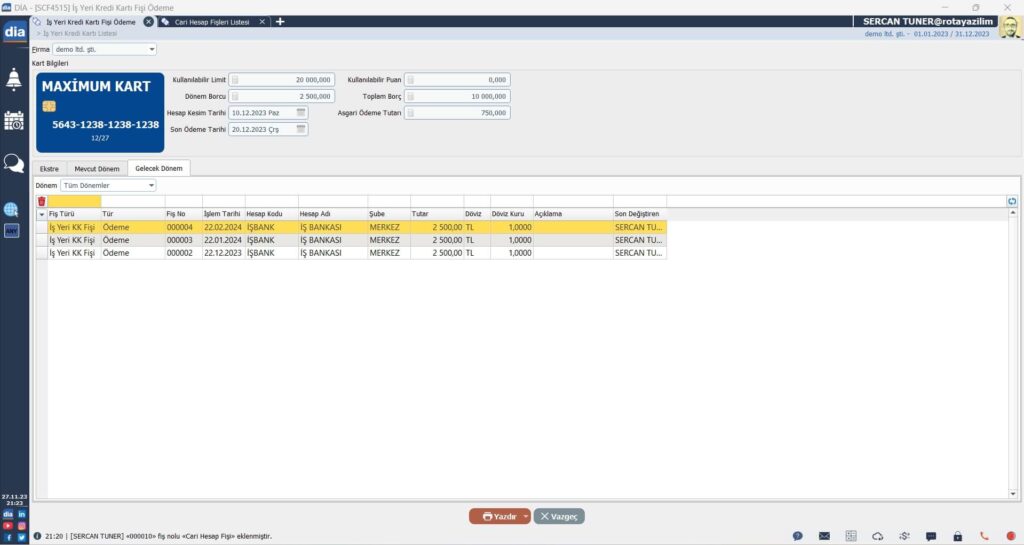Viewport: 1024px width, 545px height.
Task: Open the message bubble icon in status bar
Action: click(931, 536)
